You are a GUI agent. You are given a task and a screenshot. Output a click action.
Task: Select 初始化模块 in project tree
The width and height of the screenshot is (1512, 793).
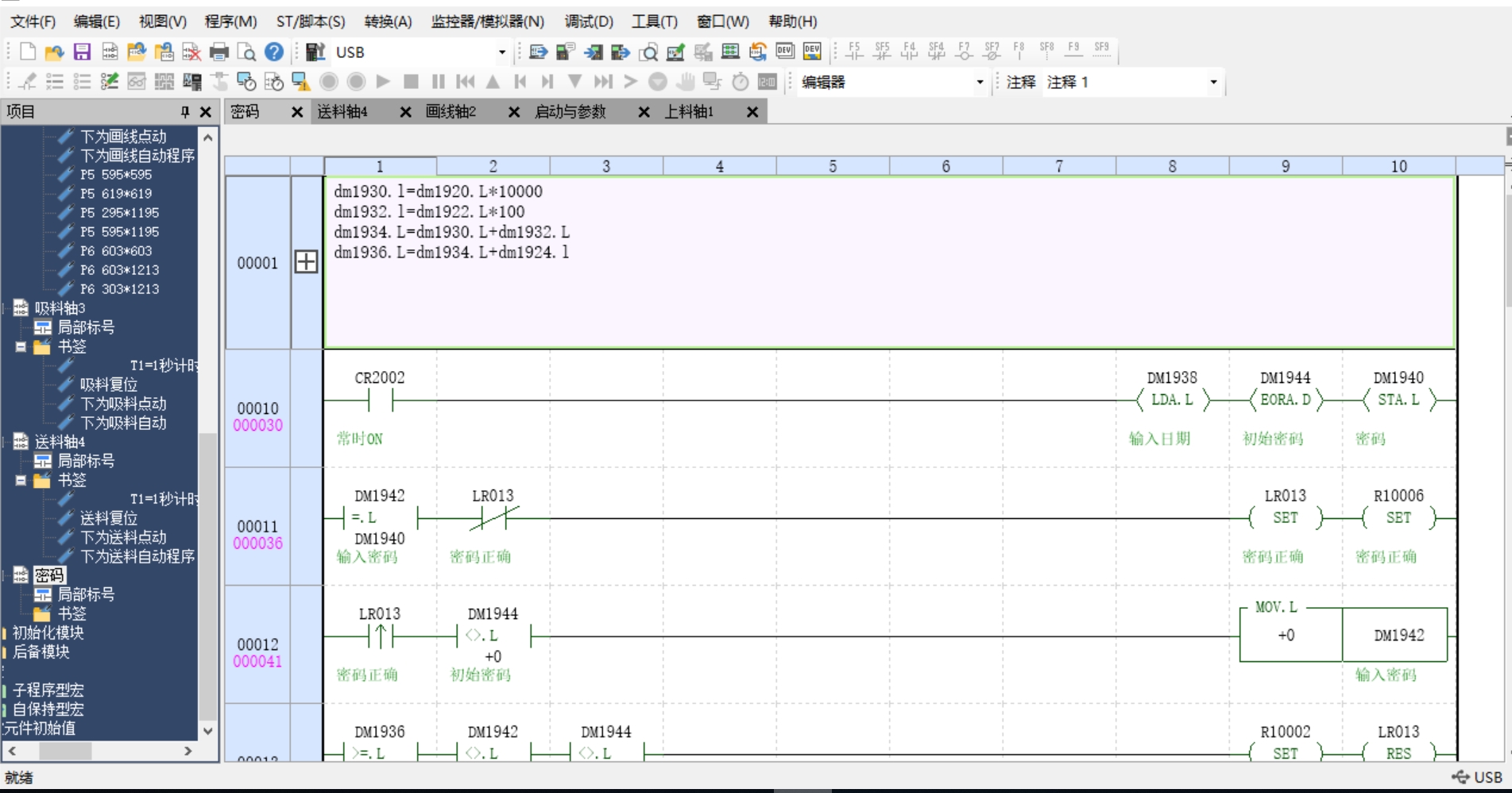[48, 632]
